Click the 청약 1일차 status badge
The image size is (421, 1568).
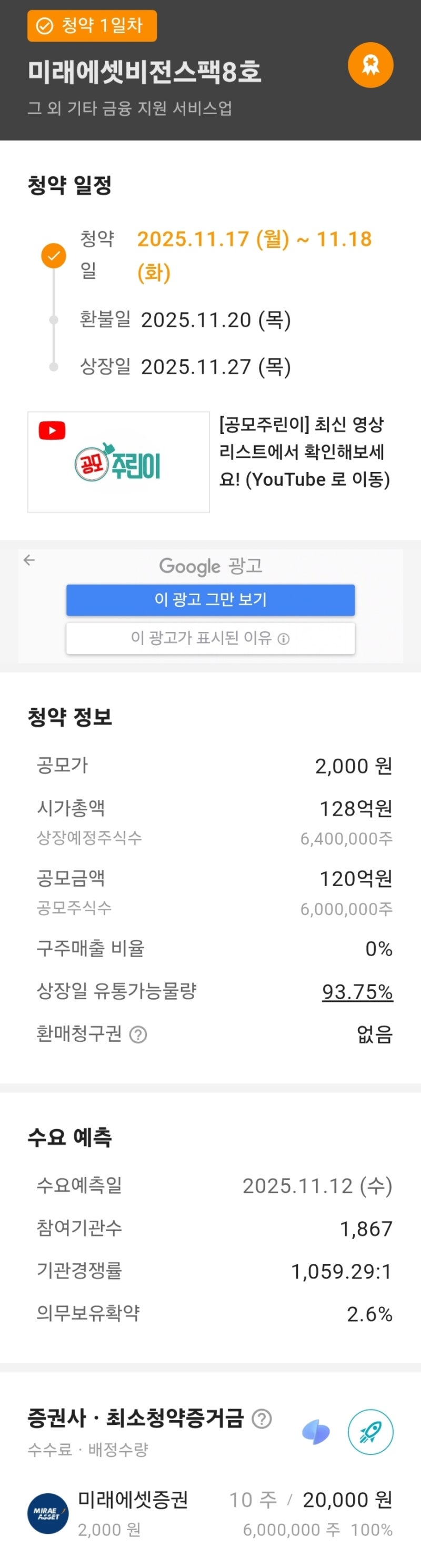point(92,26)
